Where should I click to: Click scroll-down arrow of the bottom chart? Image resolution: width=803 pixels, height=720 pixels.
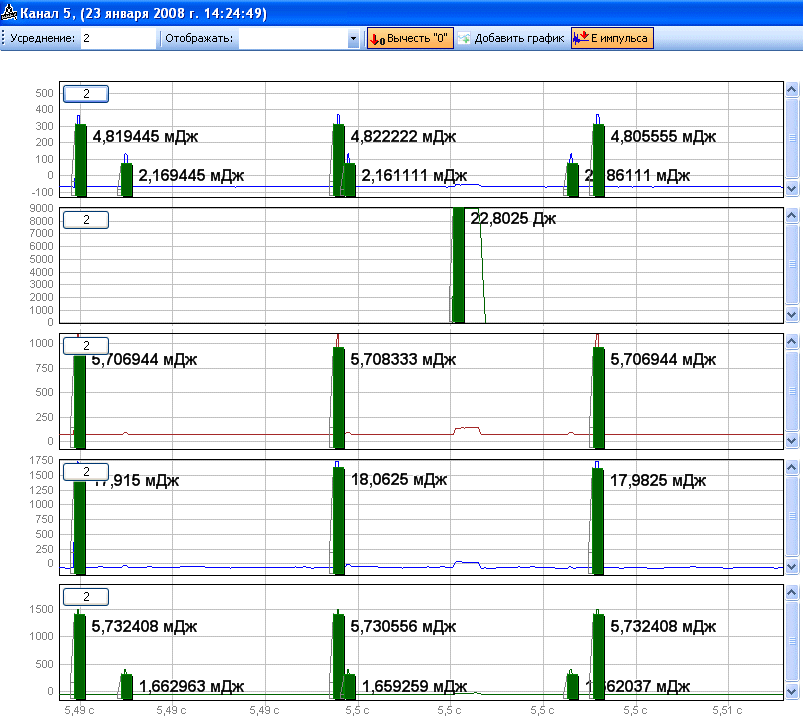[x=792, y=691]
